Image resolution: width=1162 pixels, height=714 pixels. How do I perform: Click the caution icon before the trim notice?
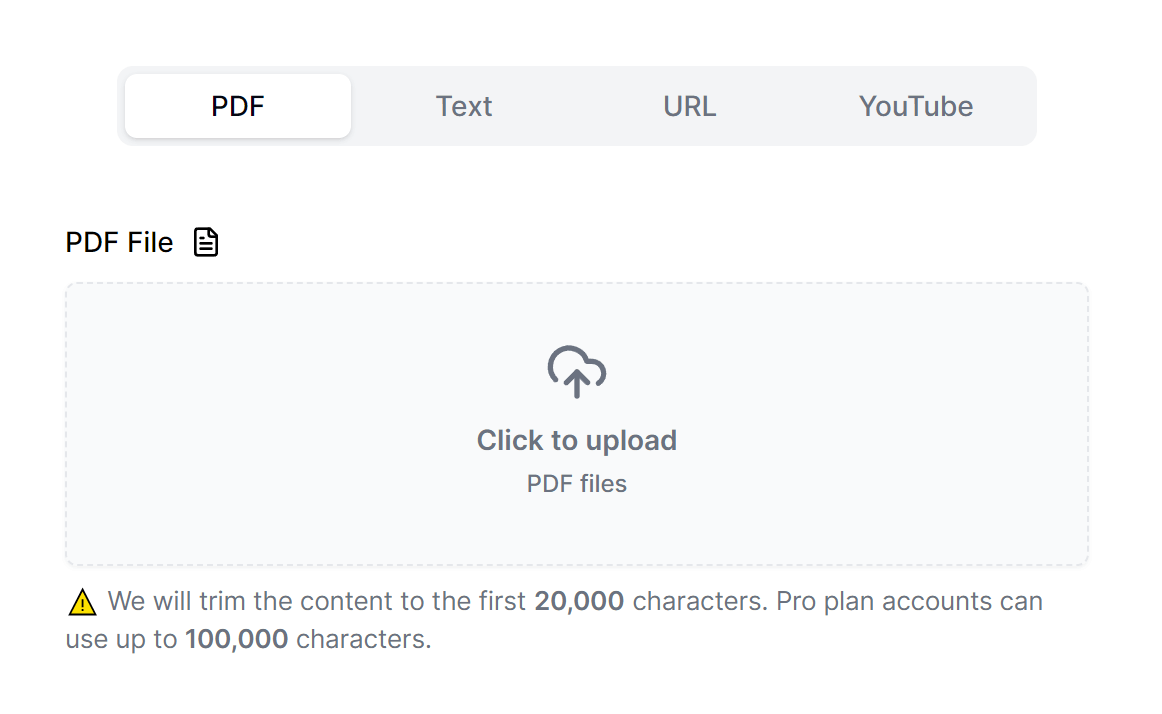coord(81,600)
